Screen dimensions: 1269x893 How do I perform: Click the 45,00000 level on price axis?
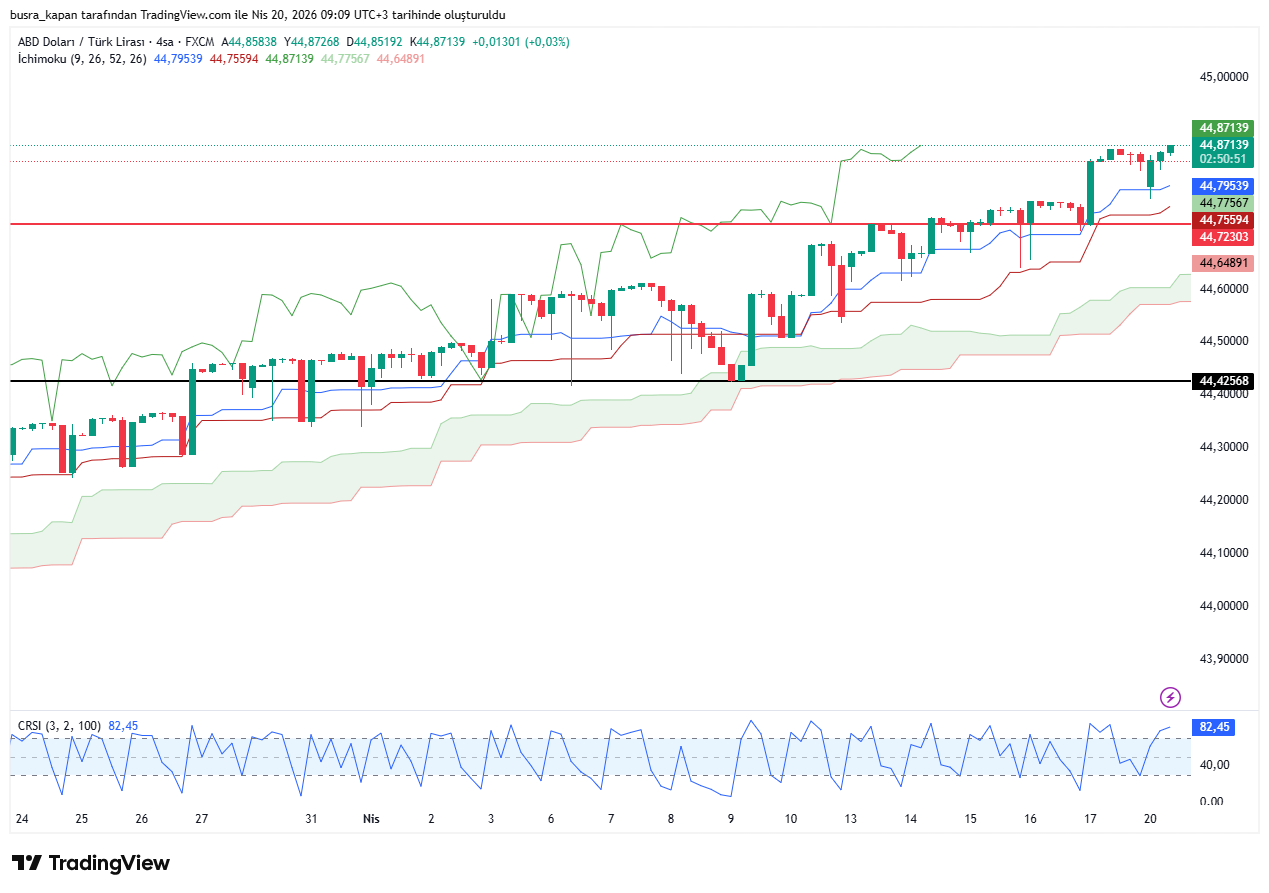[x=1223, y=77]
